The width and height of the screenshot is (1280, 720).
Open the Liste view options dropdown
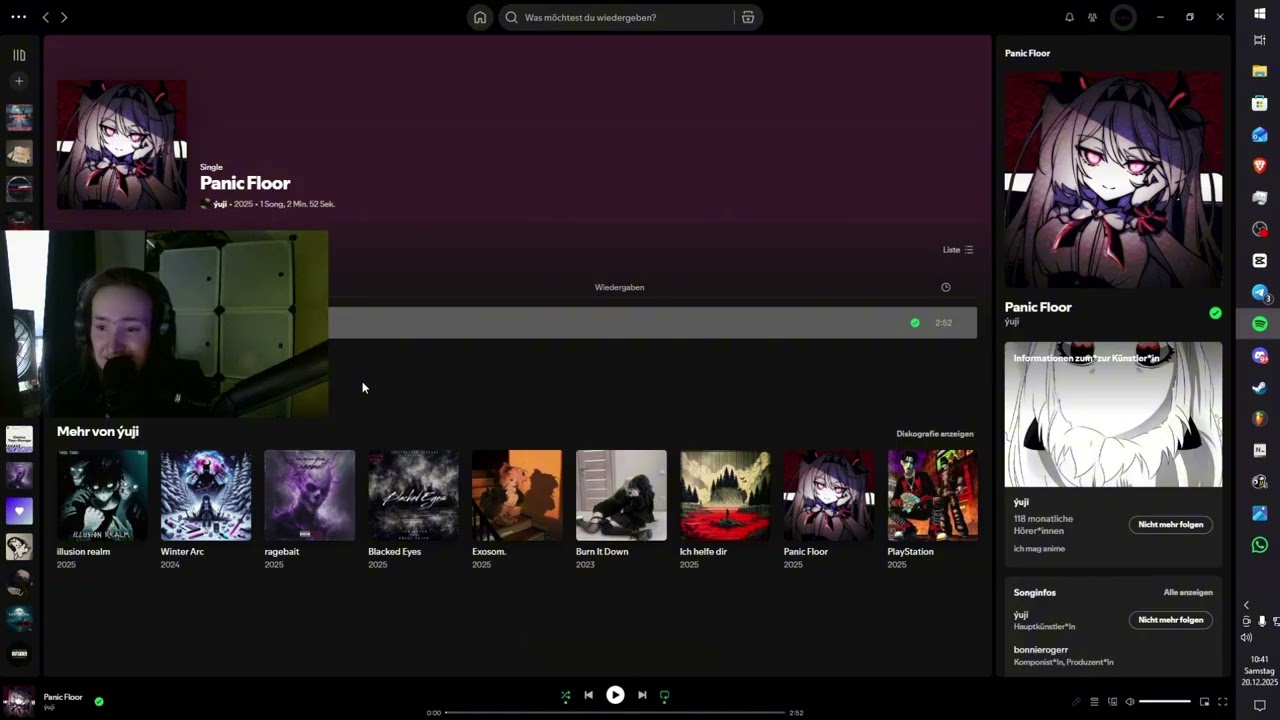click(x=958, y=250)
